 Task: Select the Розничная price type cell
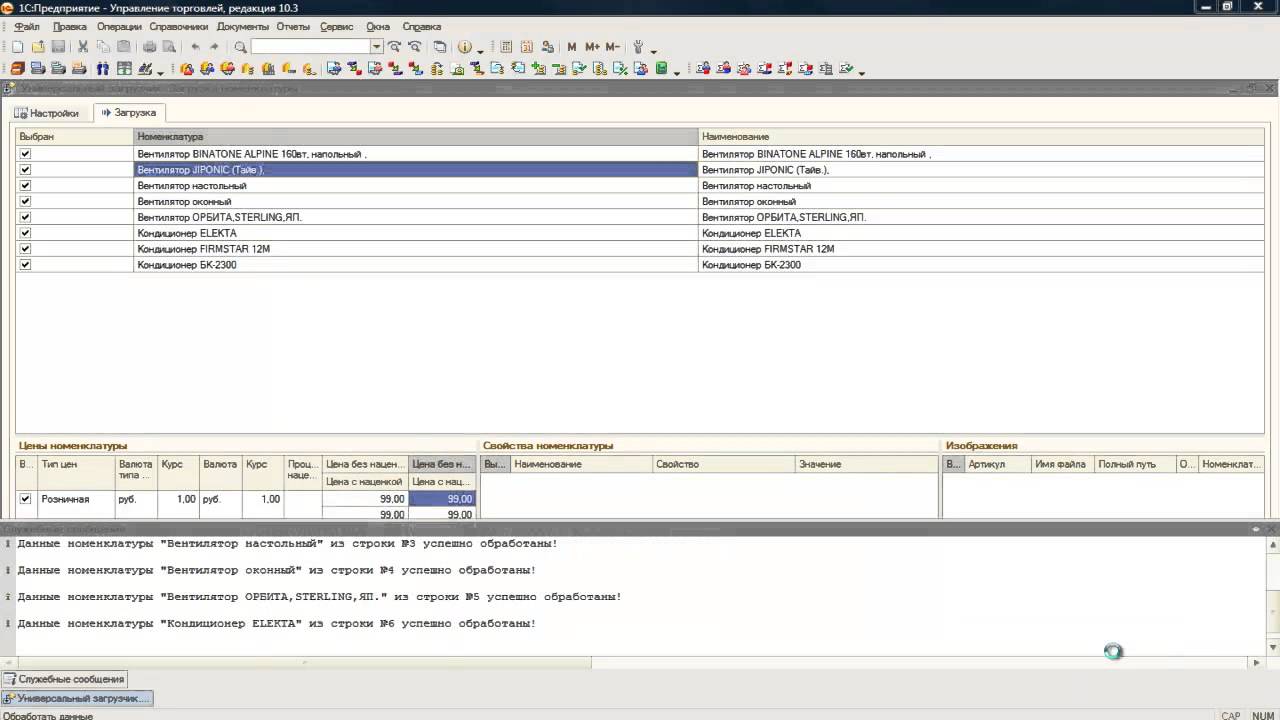coord(76,499)
